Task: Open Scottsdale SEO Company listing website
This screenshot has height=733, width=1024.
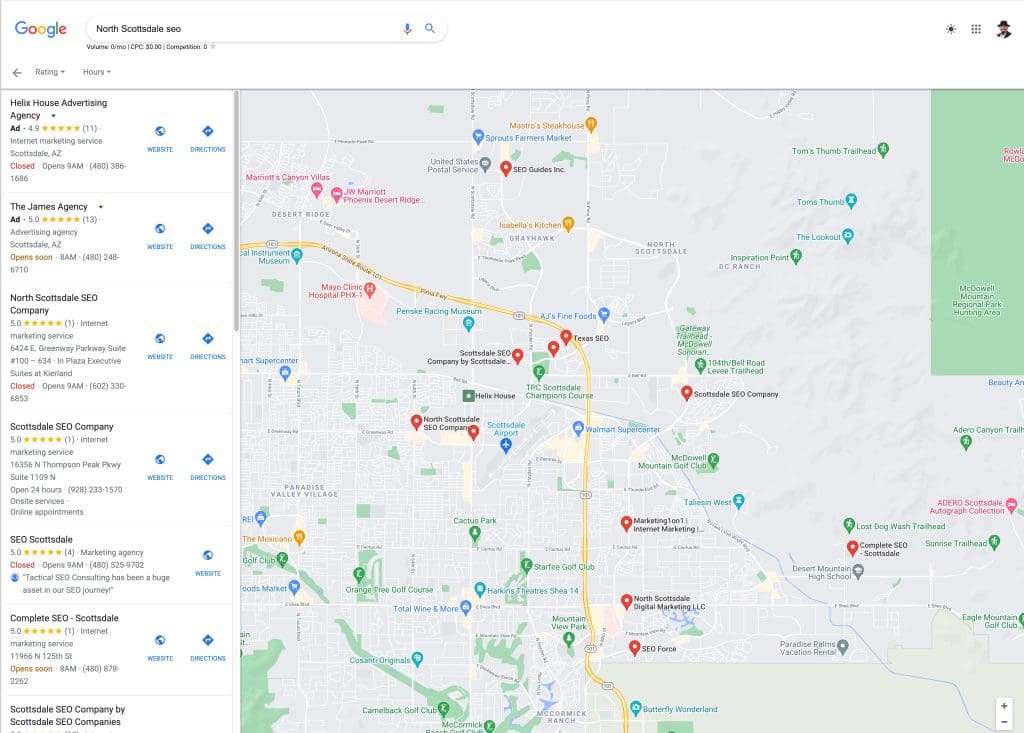Action: tap(160, 466)
